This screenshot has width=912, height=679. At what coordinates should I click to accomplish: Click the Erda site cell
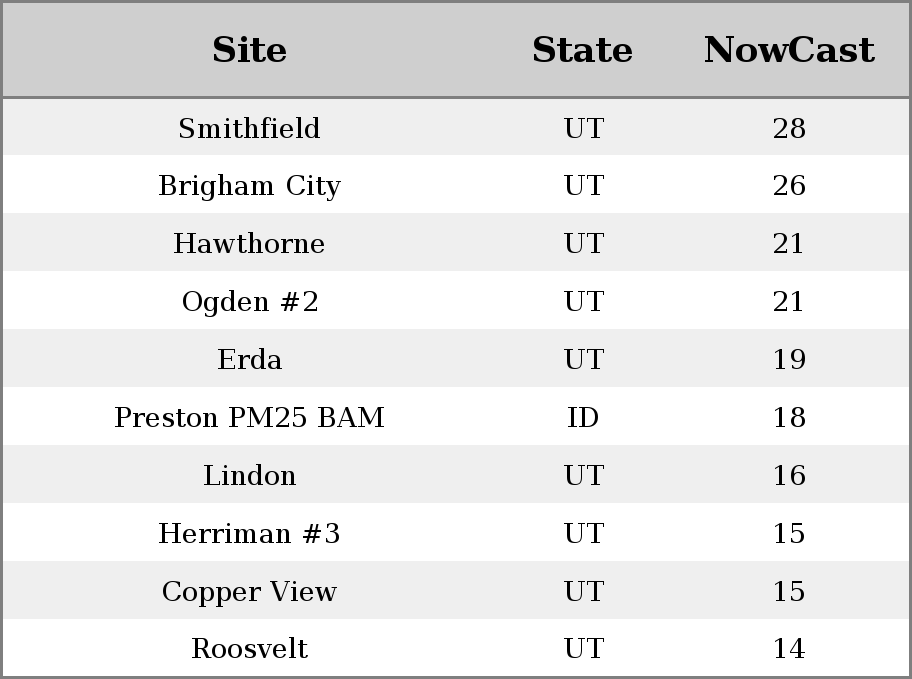click(249, 360)
